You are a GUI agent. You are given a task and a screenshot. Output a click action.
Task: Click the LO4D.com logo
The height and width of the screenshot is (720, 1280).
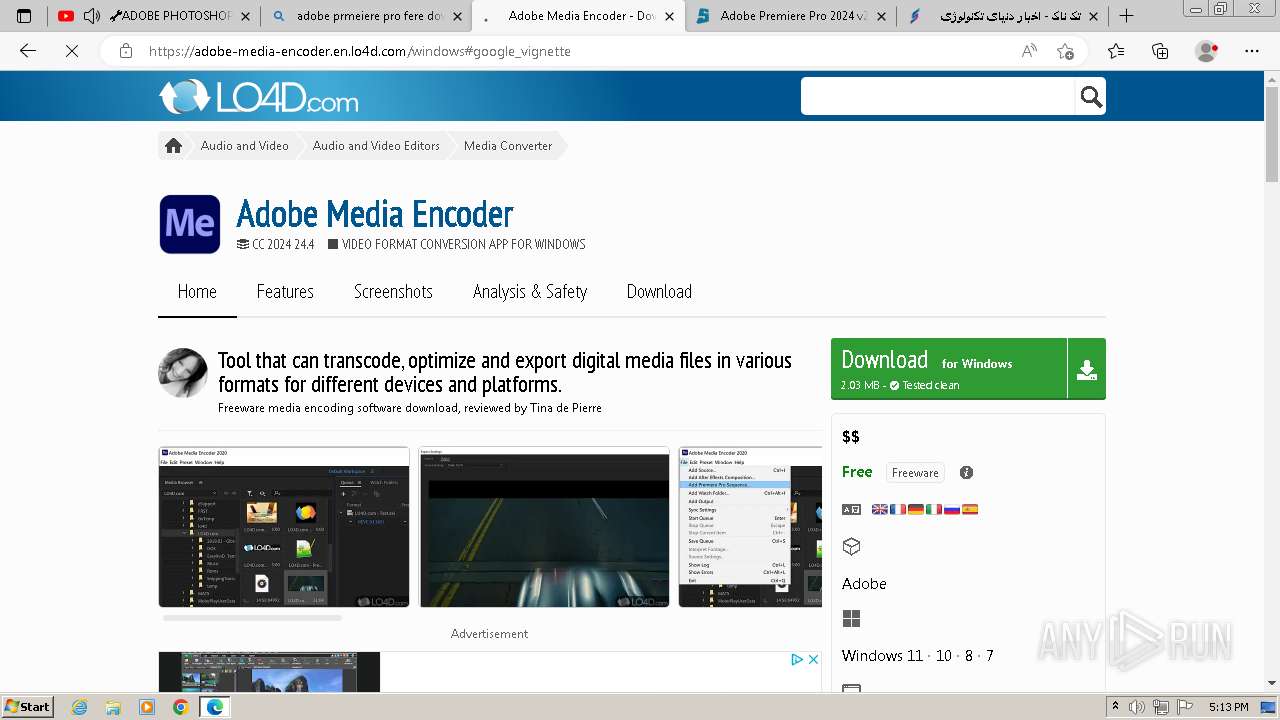(258, 97)
